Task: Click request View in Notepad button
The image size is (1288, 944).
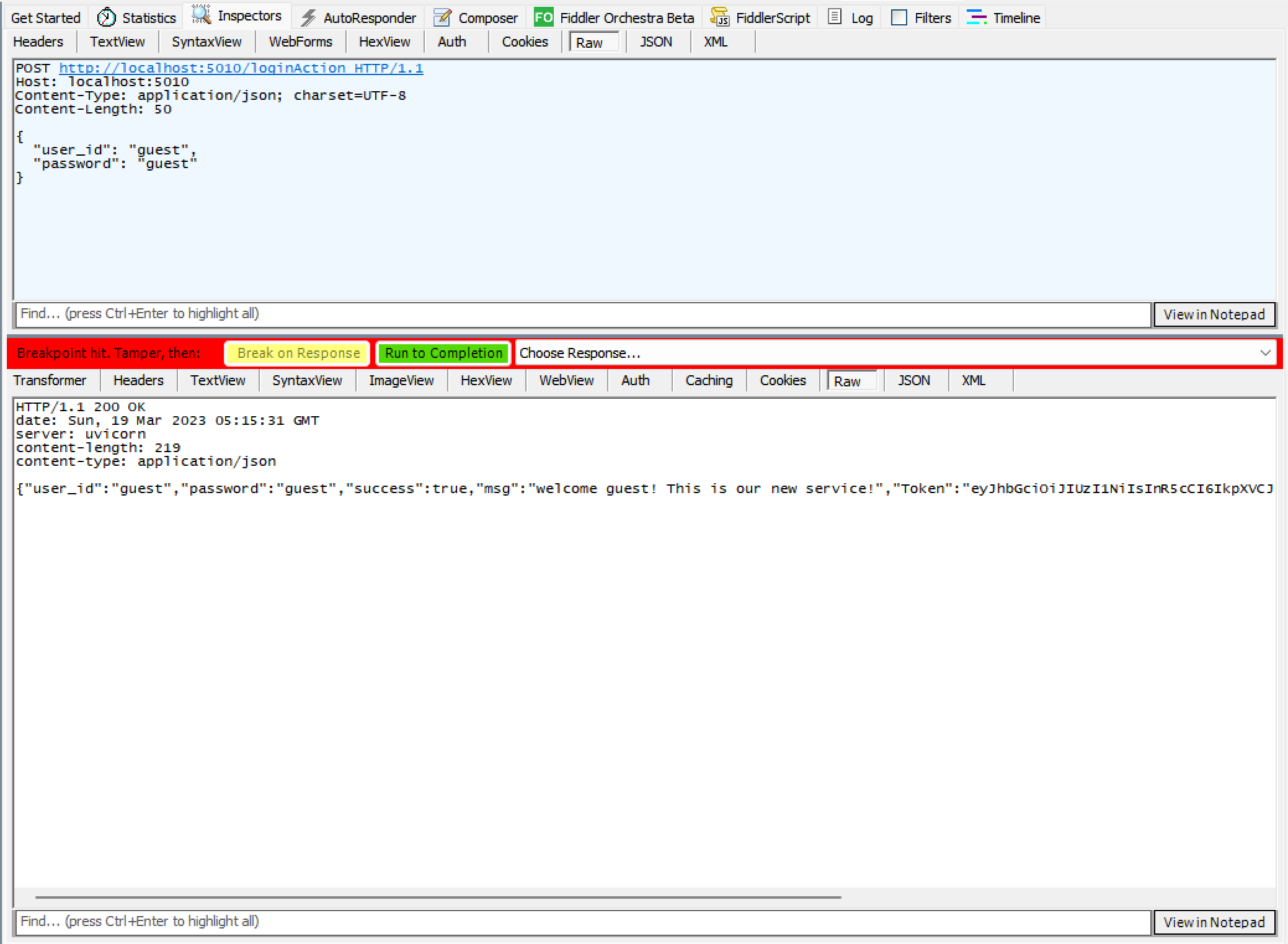Action: coord(1214,314)
